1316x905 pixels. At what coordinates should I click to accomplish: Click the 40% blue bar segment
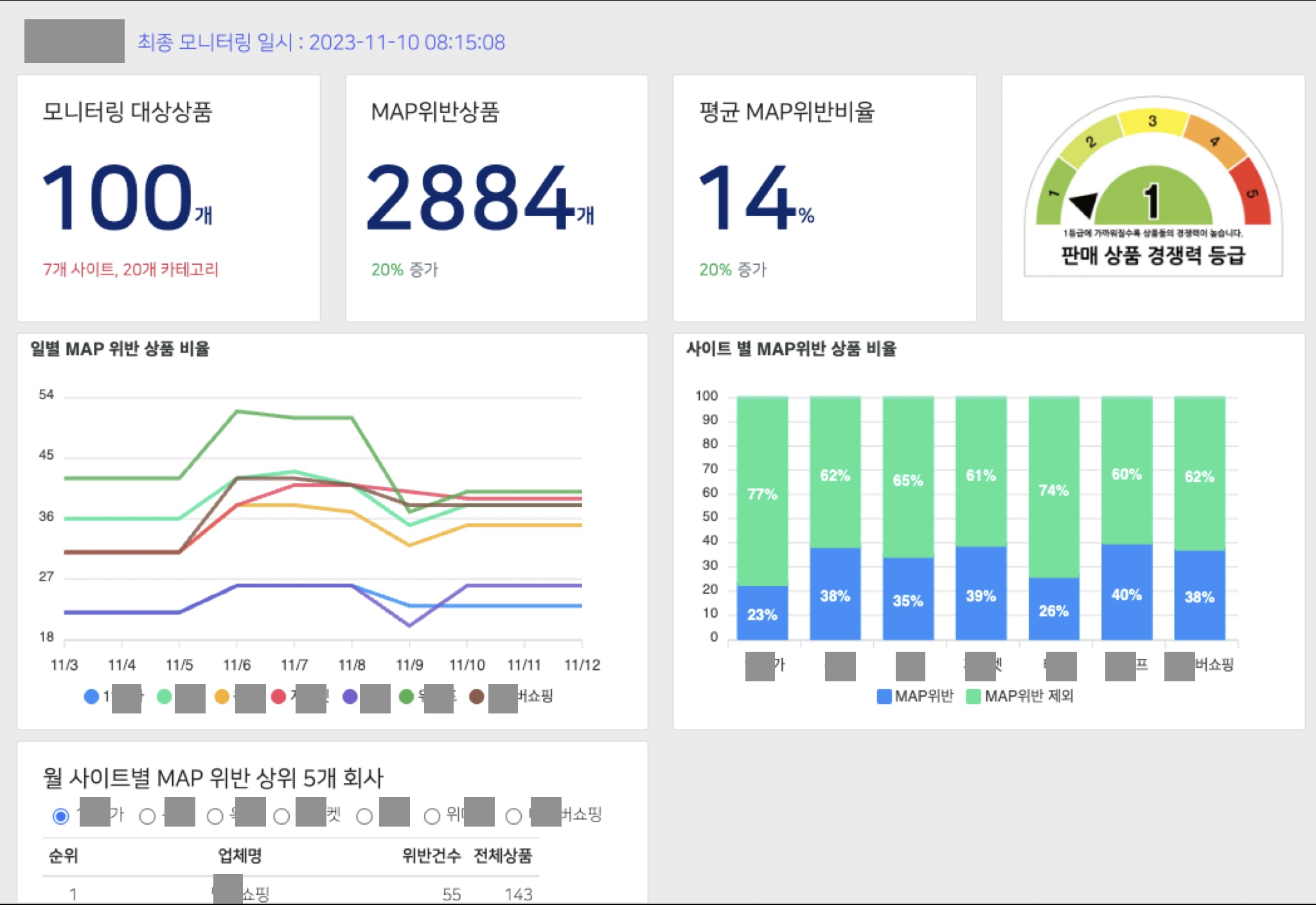tap(1126, 593)
